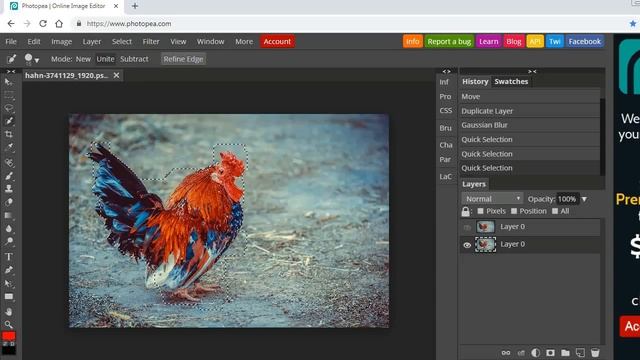Create a new layer icon
This screenshot has width=640, height=360.
[x=580, y=353]
